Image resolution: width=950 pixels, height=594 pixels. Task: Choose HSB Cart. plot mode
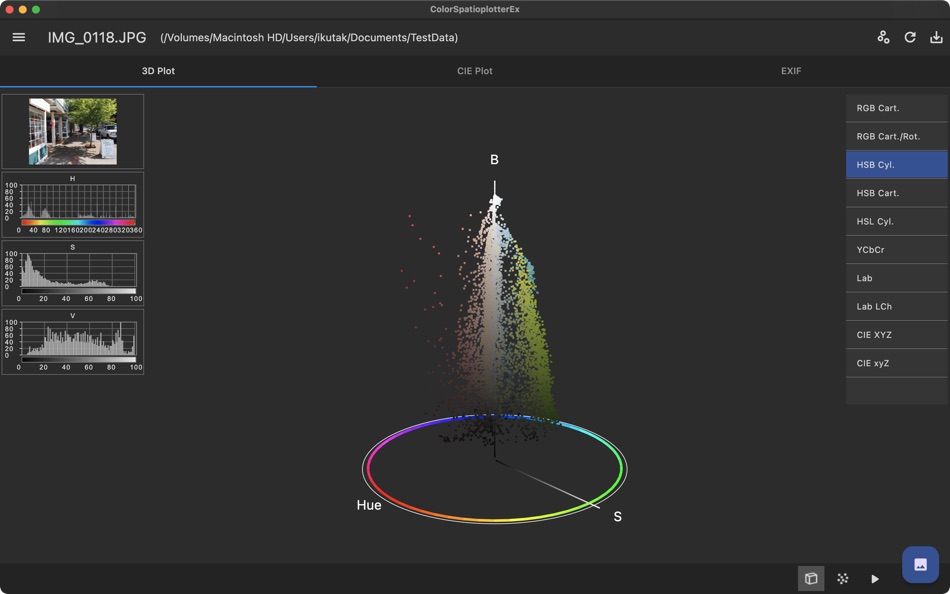pyautogui.click(x=896, y=193)
